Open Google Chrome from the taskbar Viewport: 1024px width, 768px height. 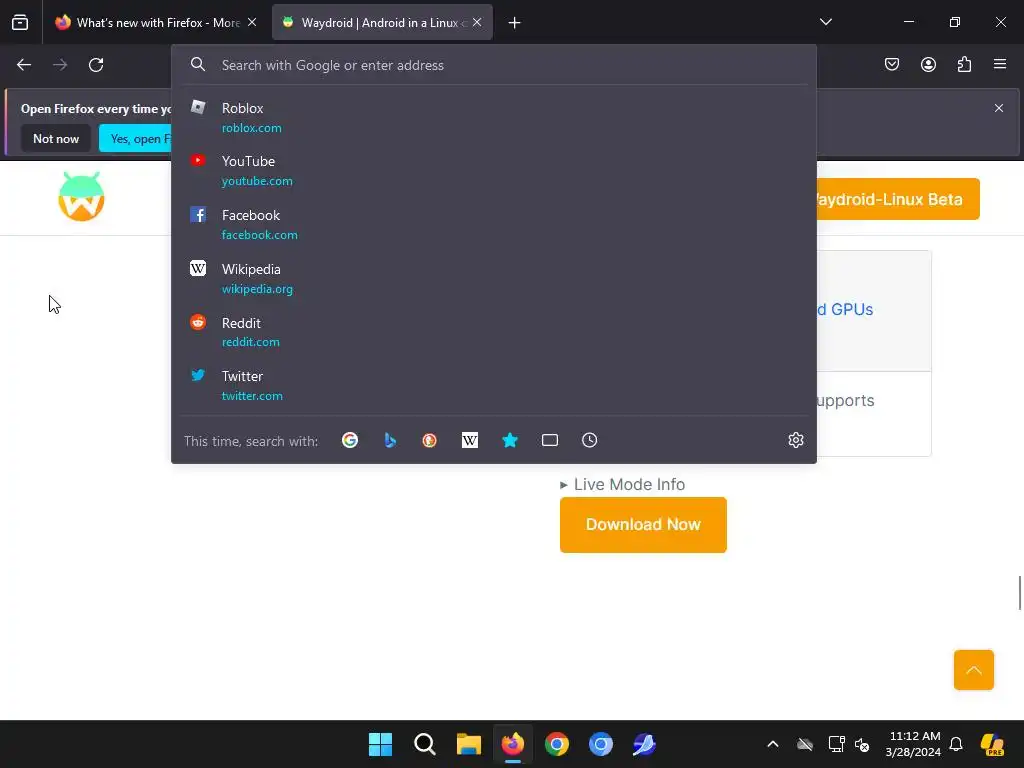click(556, 744)
